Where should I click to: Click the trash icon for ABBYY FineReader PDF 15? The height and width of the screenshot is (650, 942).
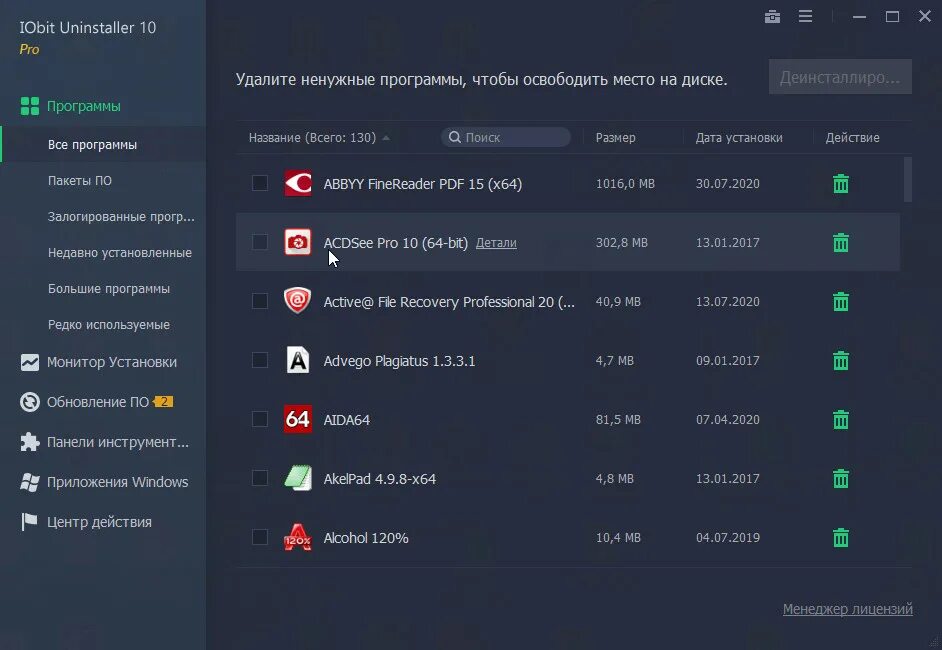(840, 183)
